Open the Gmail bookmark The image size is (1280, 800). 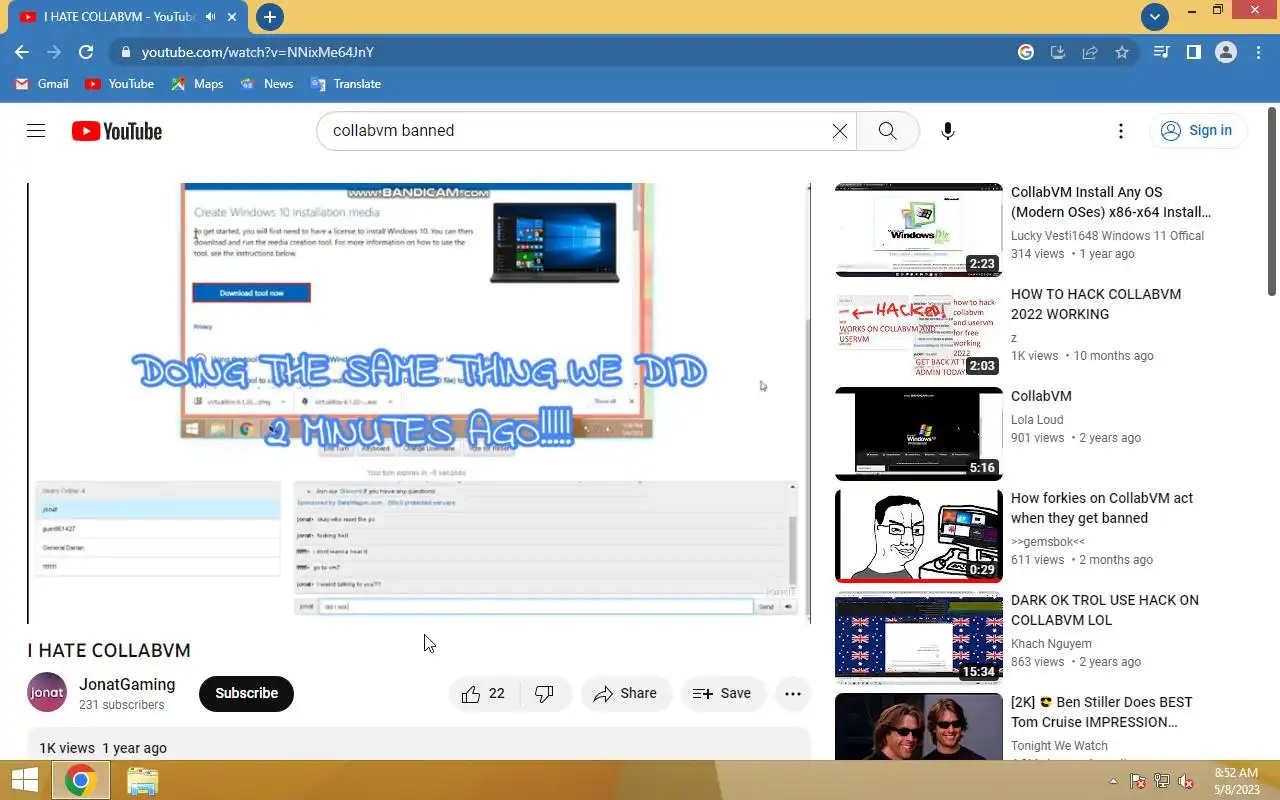42,84
